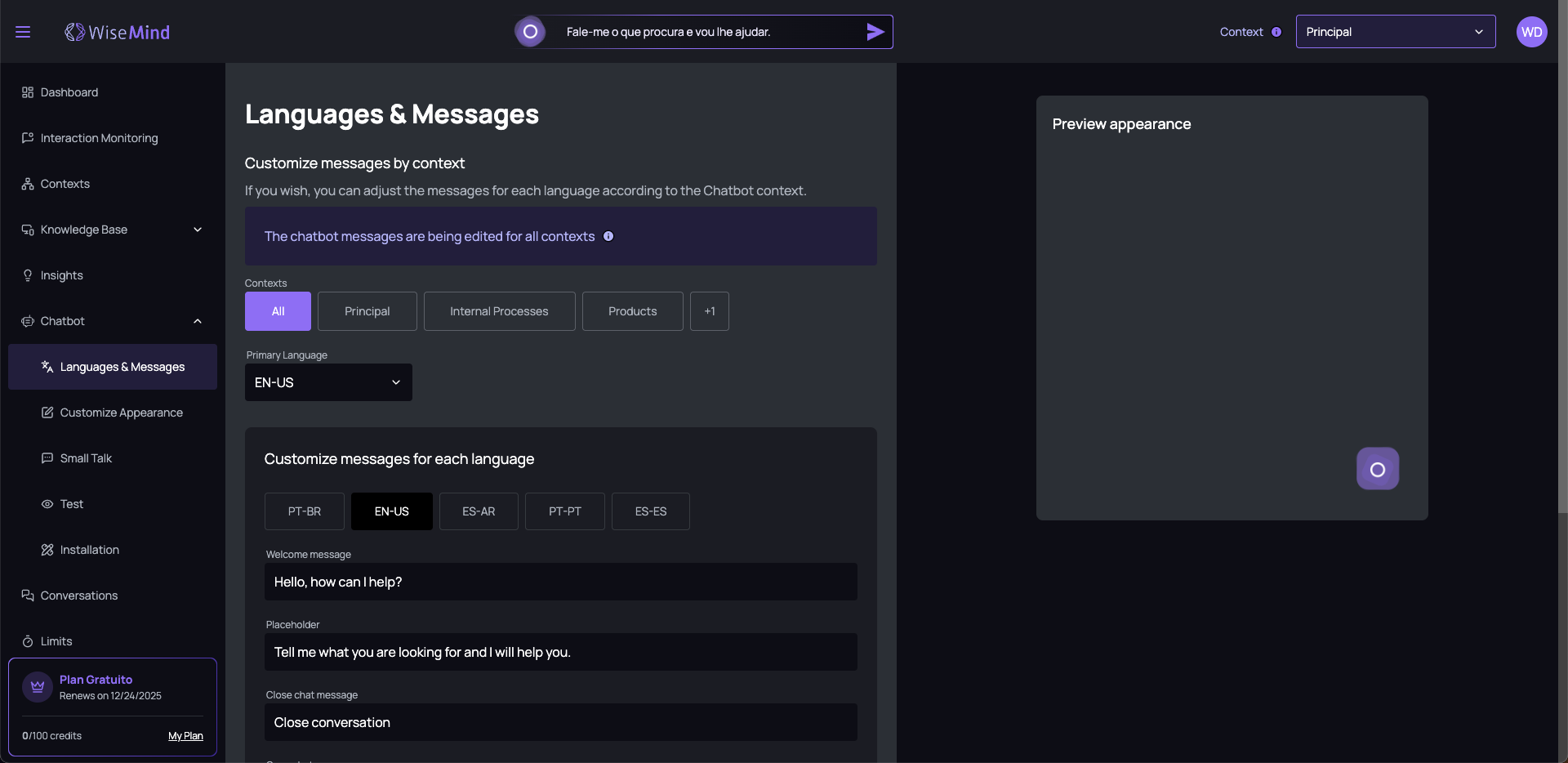Click the info icon beside all contexts notice
The width and height of the screenshot is (1568, 763).
coord(608,236)
